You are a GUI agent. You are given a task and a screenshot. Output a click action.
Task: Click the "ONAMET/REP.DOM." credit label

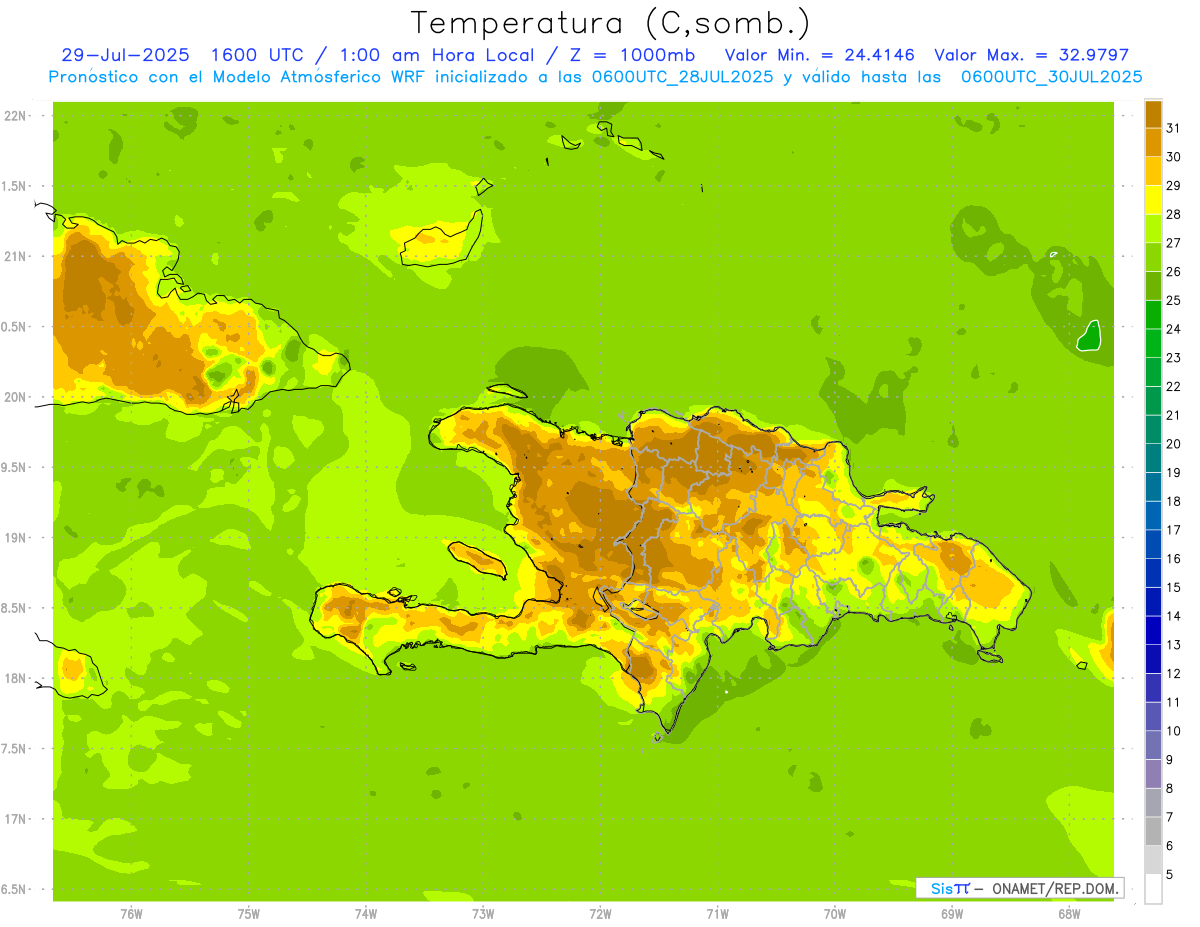[x=1056, y=888]
